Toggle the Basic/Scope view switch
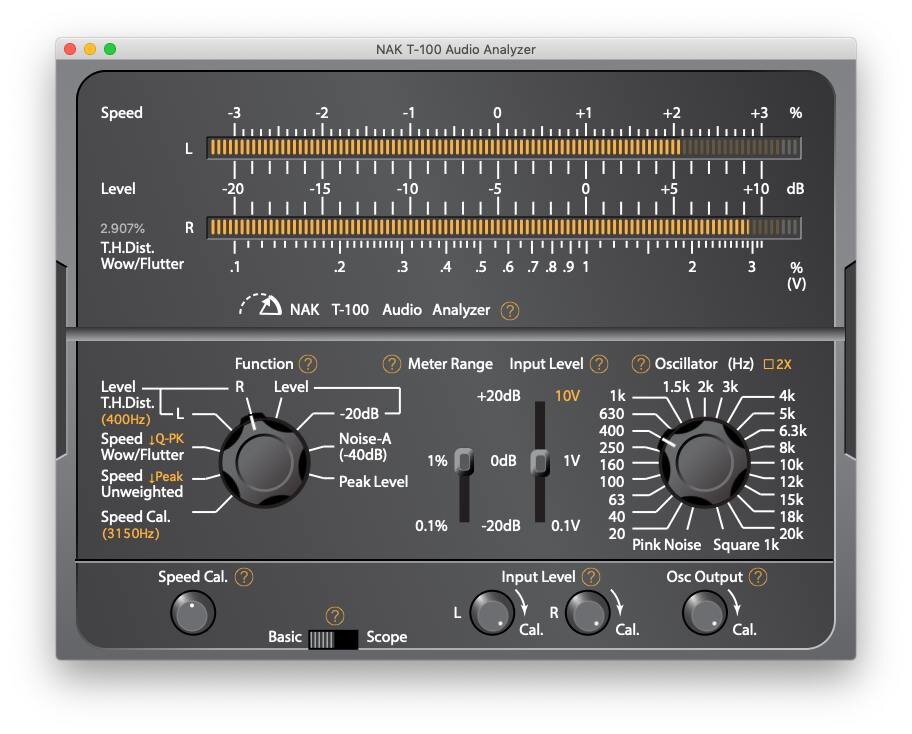The image size is (912, 734). [x=333, y=639]
